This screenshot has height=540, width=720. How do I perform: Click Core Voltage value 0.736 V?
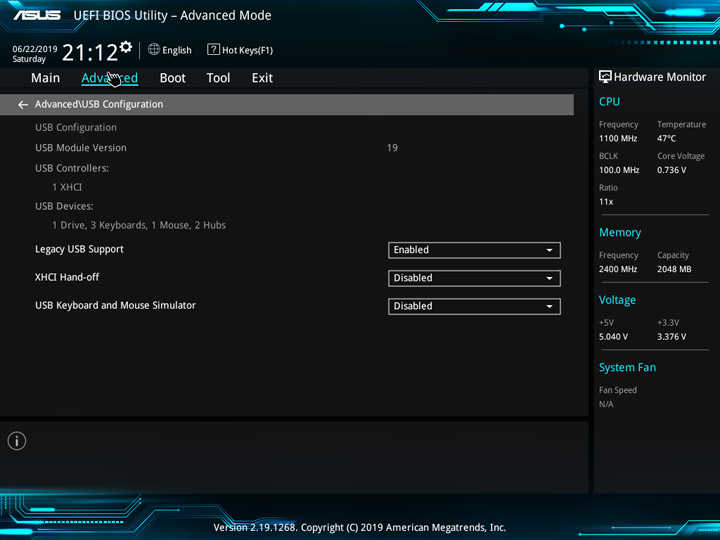[672, 170]
